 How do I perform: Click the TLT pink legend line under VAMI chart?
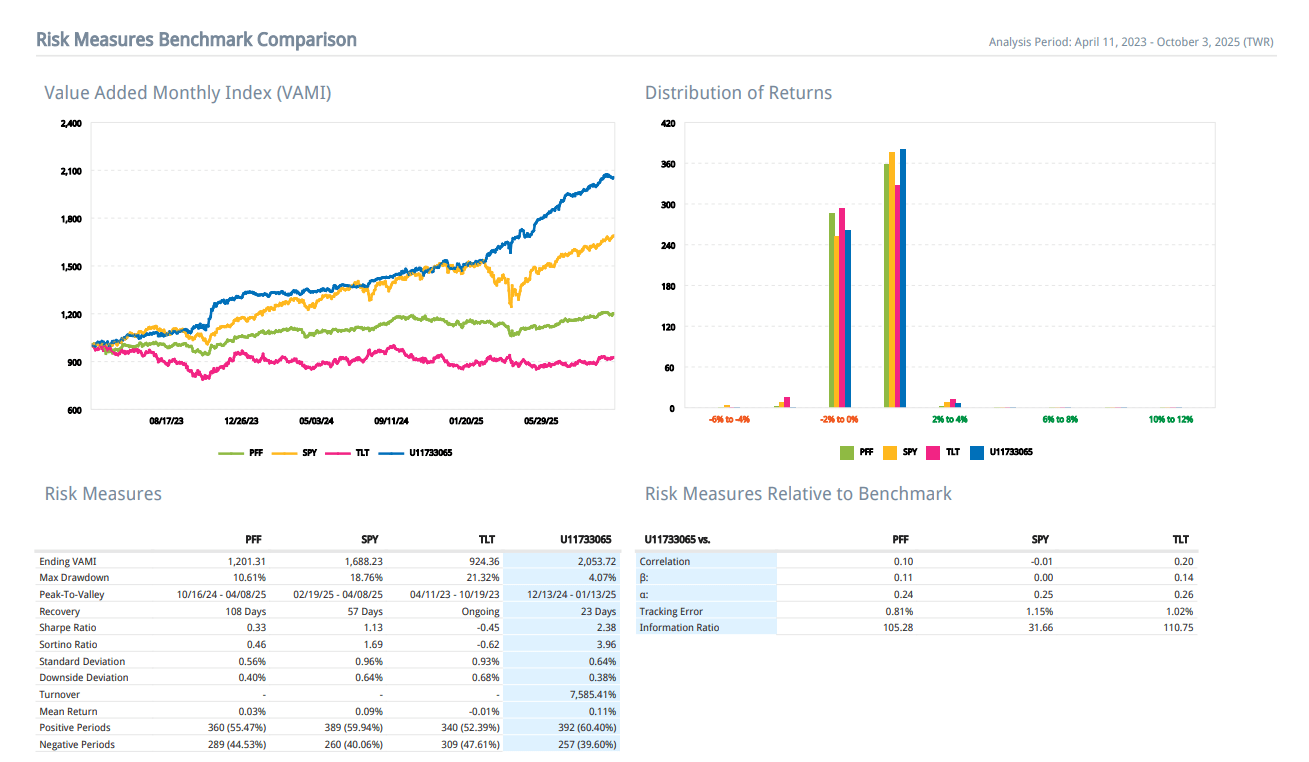[338, 453]
